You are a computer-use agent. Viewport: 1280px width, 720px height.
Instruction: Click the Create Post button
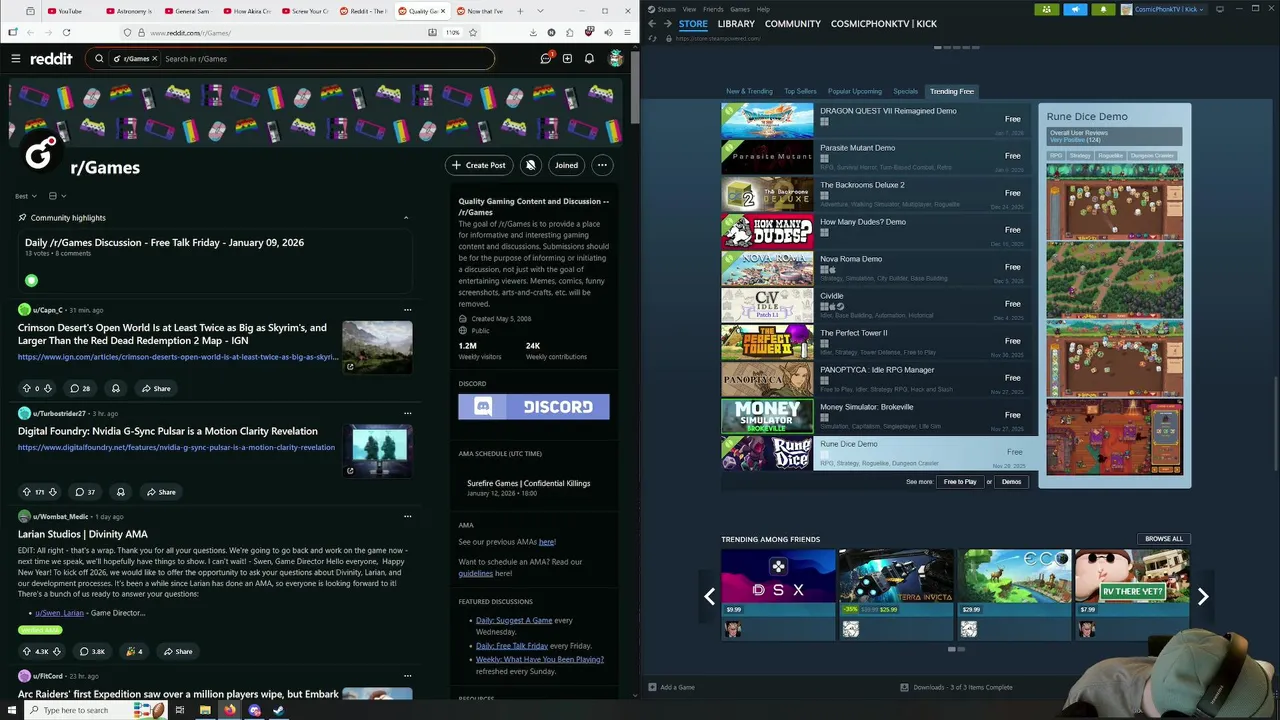point(479,165)
